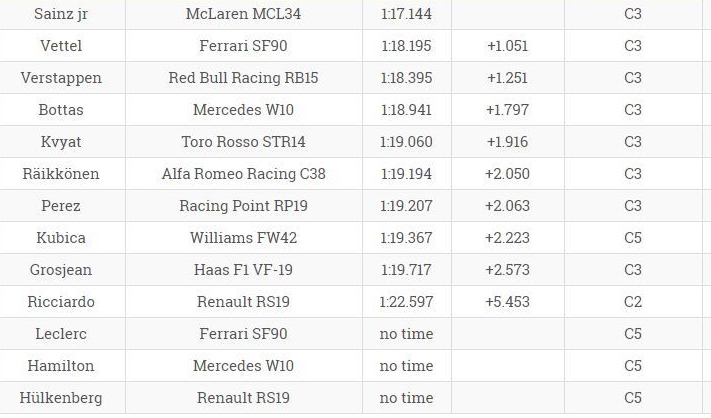This screenshot has width=711, height=418.
Task: Click "no time" in Hamilton's row
Action: point(406,366)
